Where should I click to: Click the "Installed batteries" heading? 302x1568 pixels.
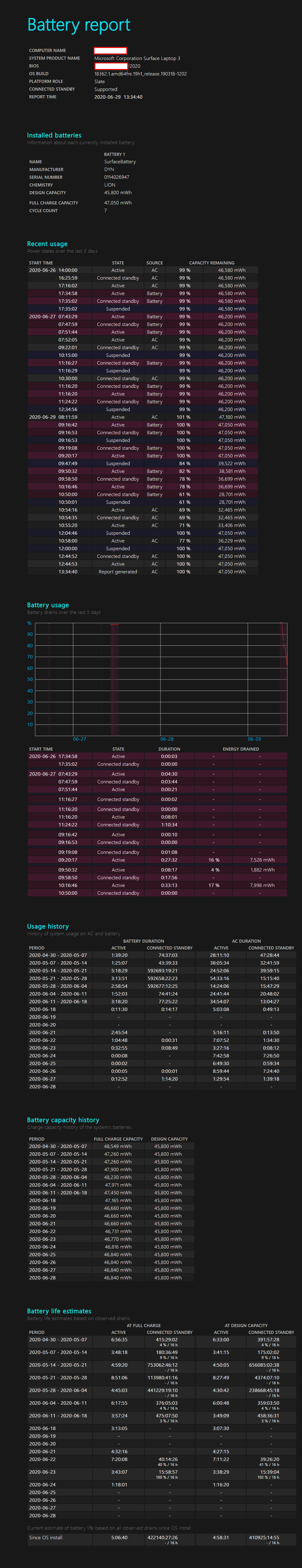coord(54,135)
